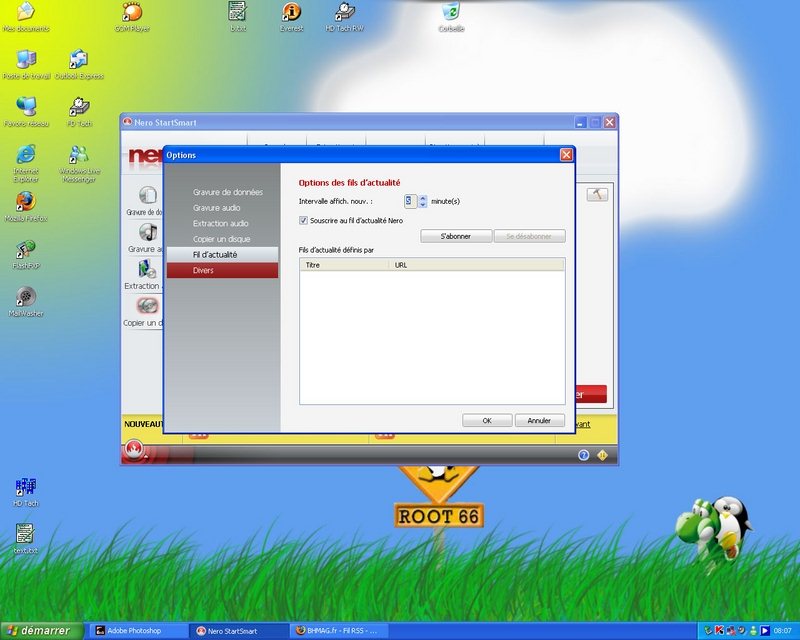
Task: Open the hammer tools icon in Nero StartSmart
Action: tap(597, 194)
